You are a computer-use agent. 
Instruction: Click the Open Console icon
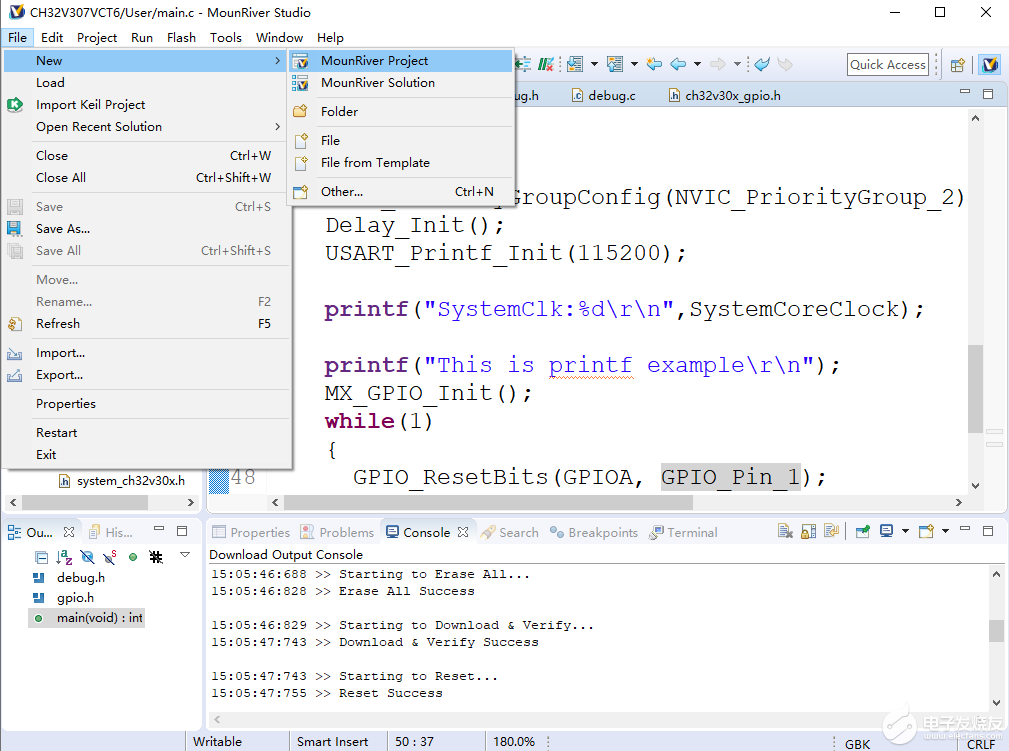pos(927,531)
